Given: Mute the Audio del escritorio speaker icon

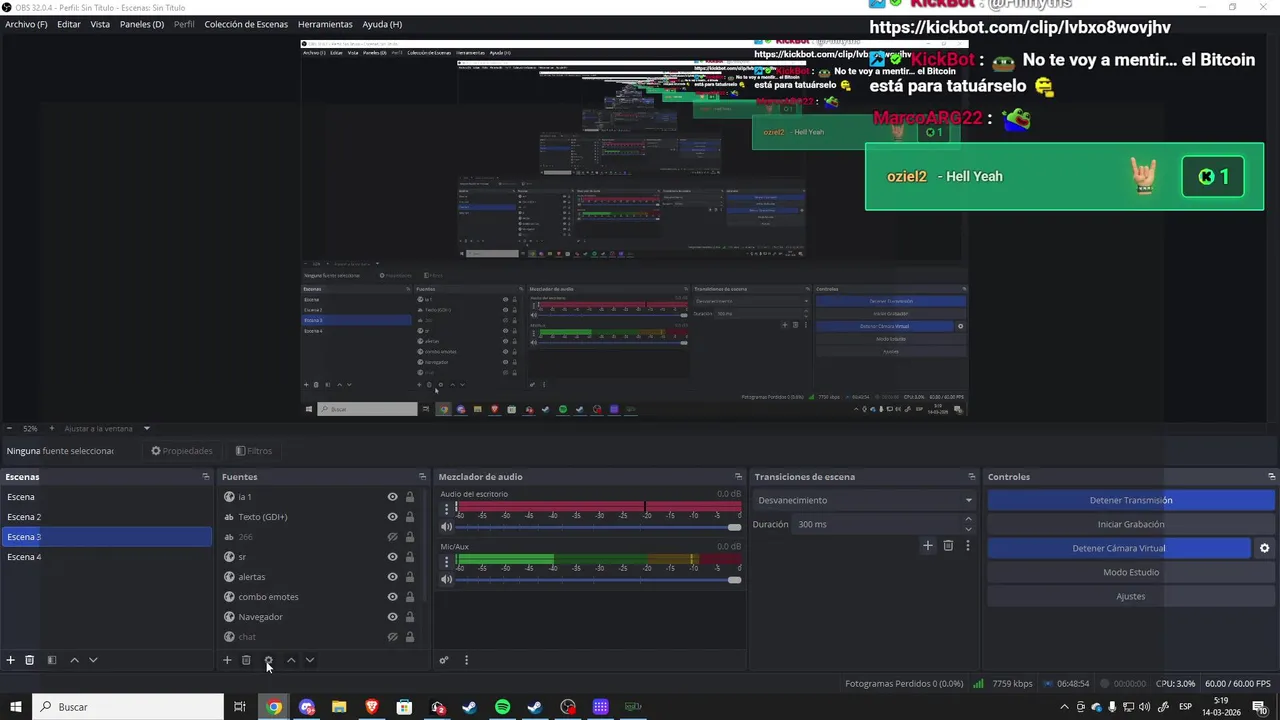Looking at the screenshot, I should pyautogui.click(x=447, y=527).
